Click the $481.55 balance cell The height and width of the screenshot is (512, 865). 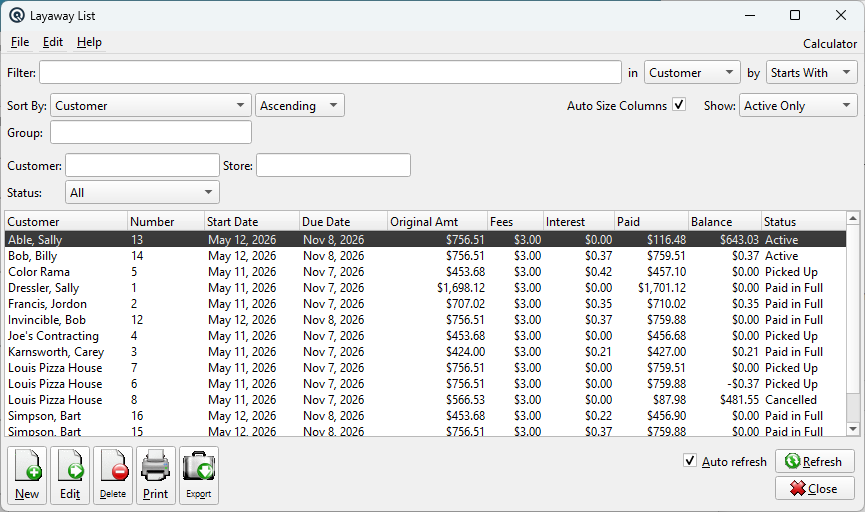[739, 399]
